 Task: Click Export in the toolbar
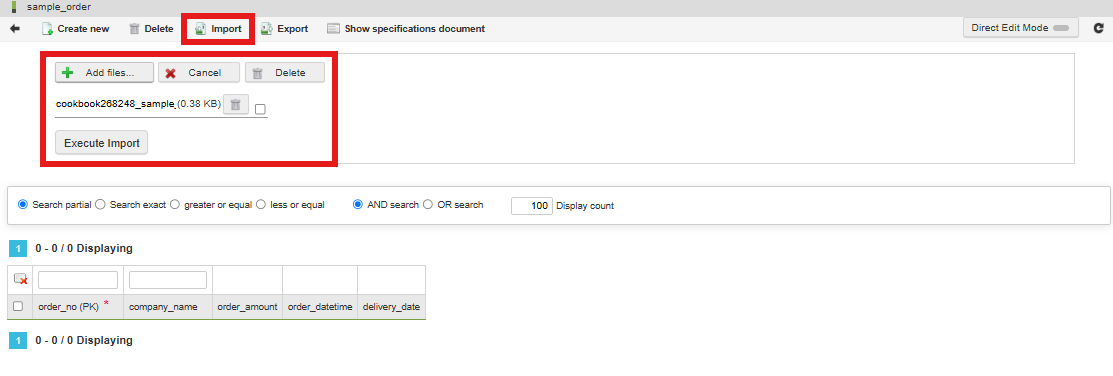(284, 29)
